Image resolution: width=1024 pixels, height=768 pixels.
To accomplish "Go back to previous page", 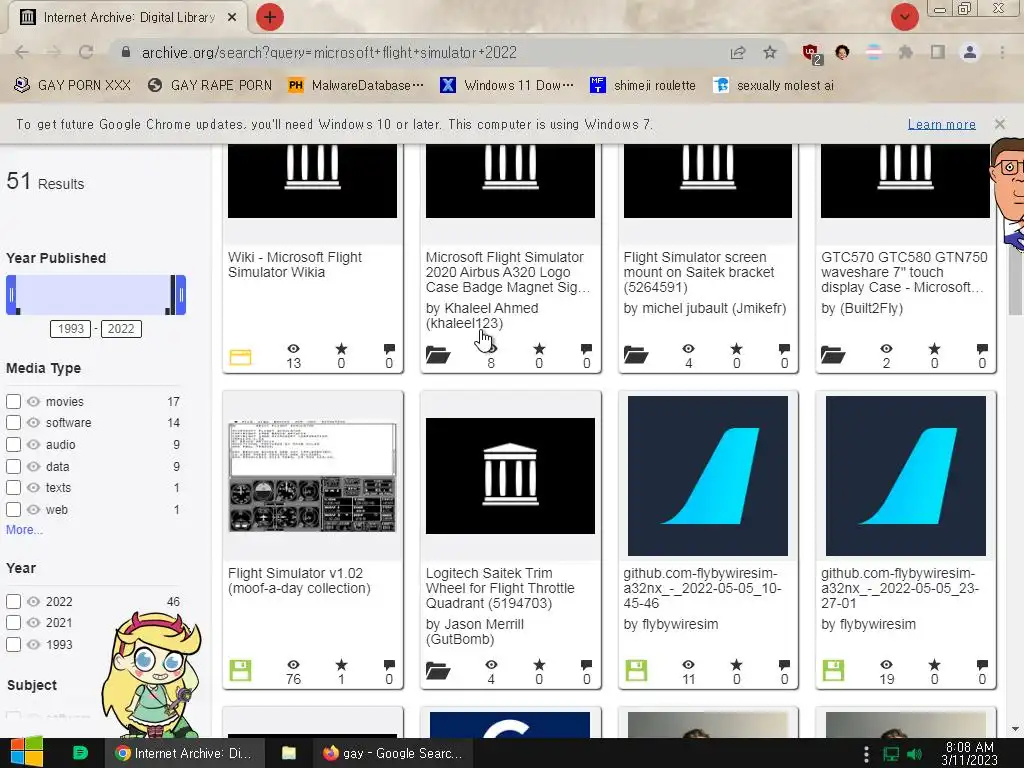I will pyautogui.click(x=22, y=52).
